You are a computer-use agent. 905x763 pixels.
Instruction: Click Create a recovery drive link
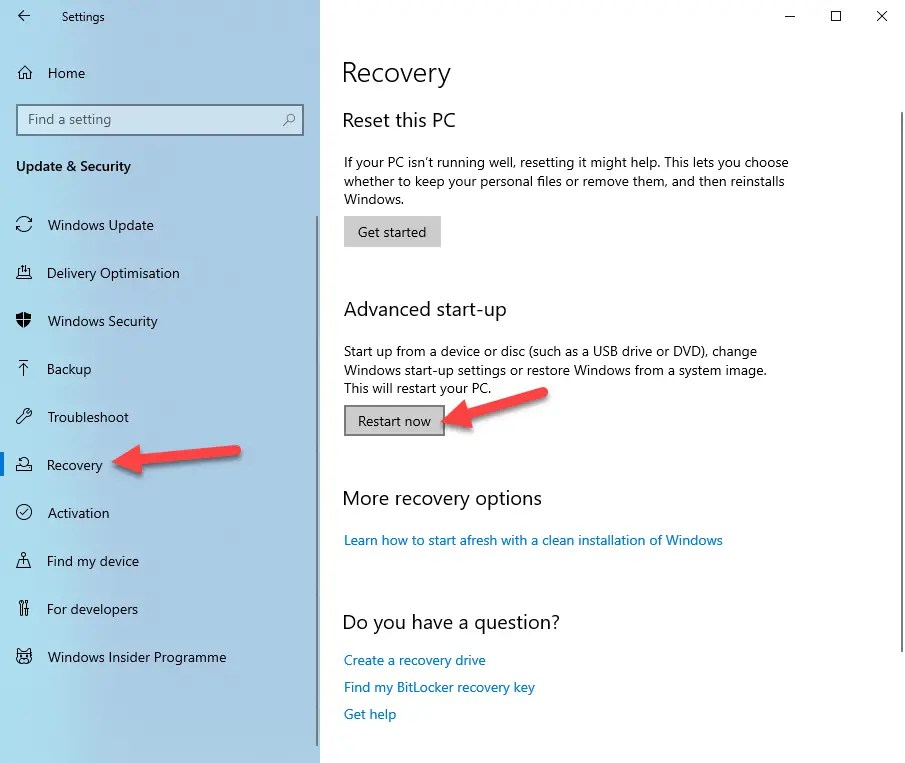tap(414, 660)
